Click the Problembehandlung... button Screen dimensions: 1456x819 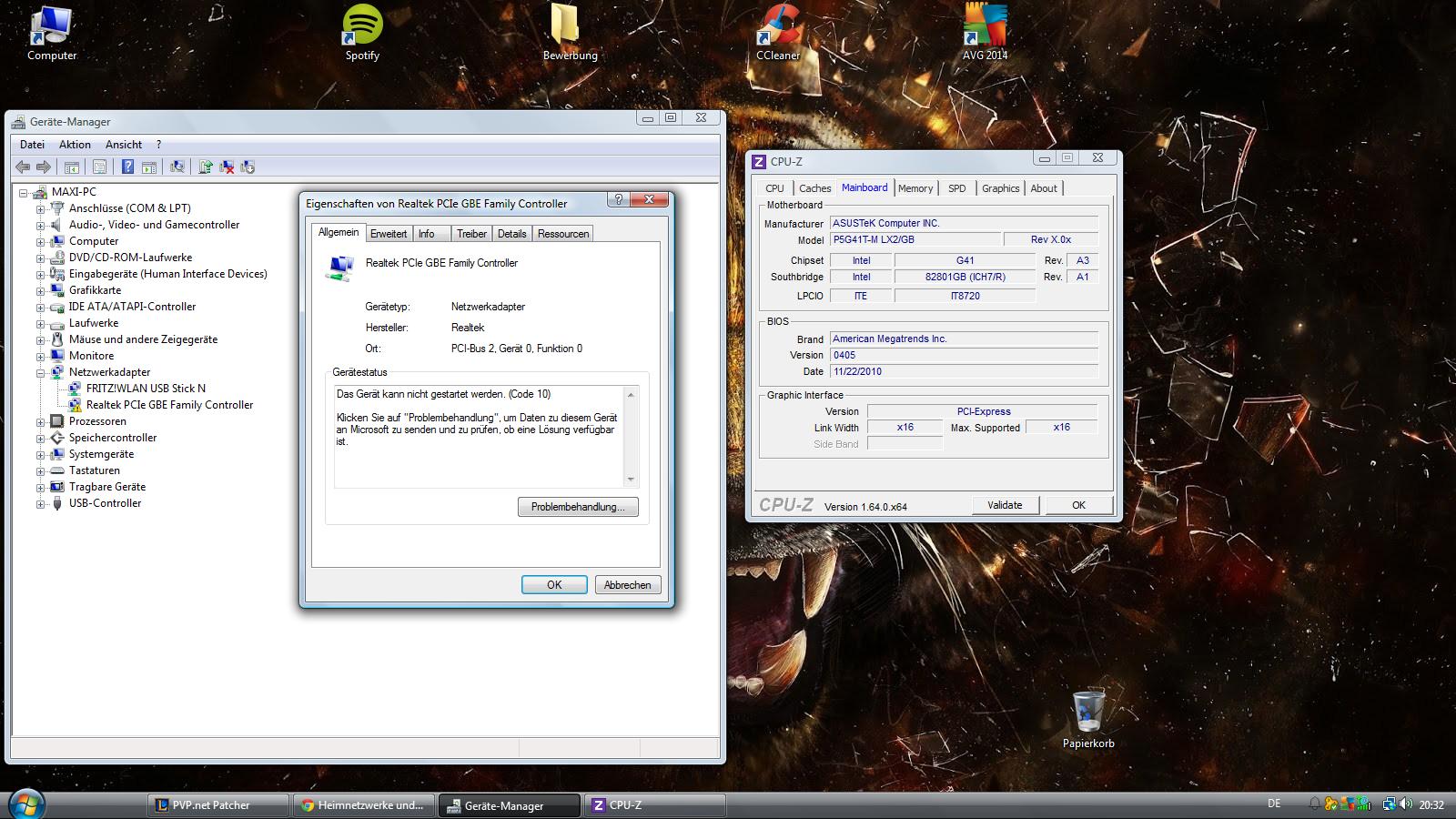pyautogui.click(x=578, y=507)
